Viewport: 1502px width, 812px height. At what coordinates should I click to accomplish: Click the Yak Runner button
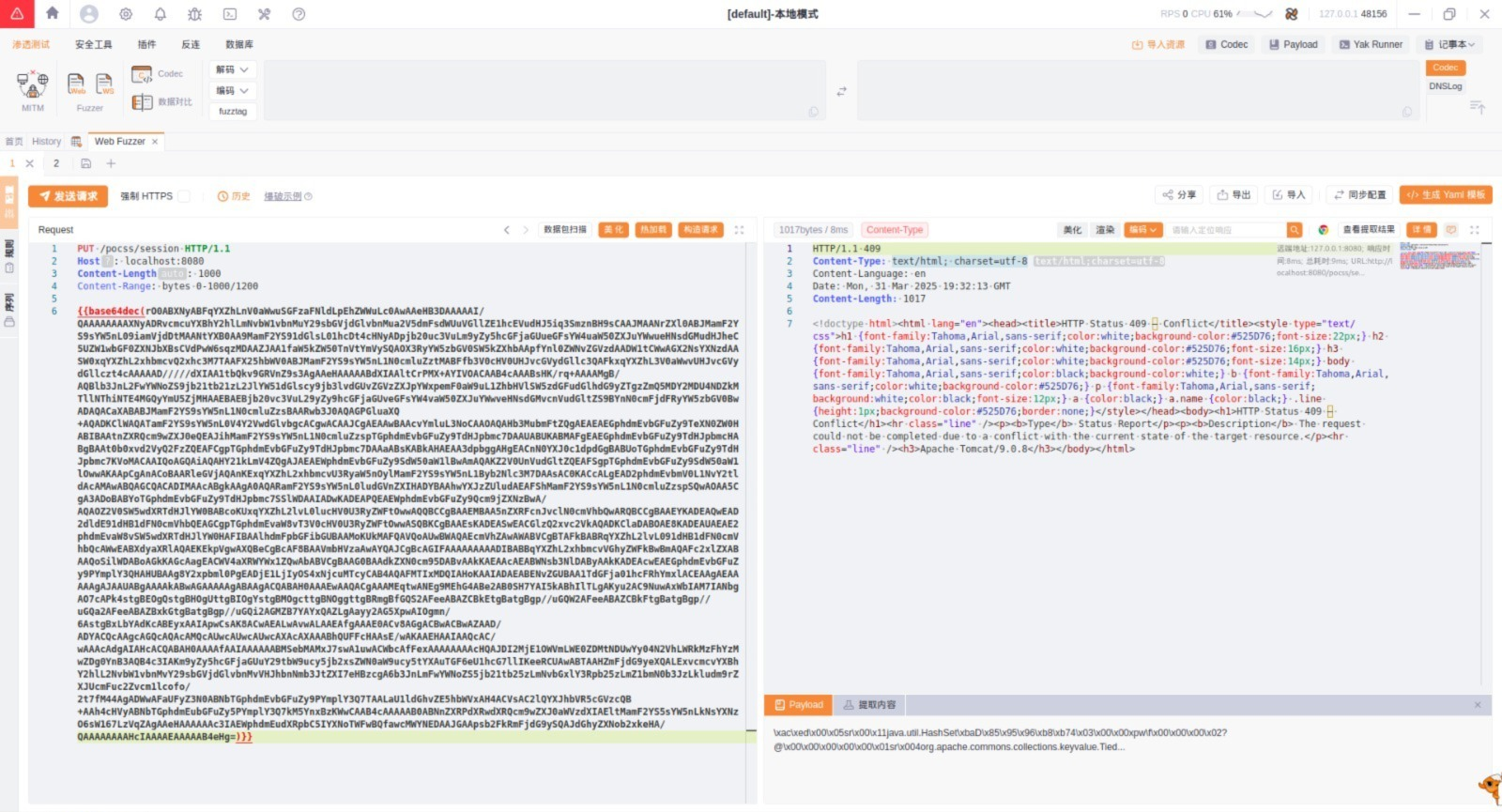[x=1371, y=44]
